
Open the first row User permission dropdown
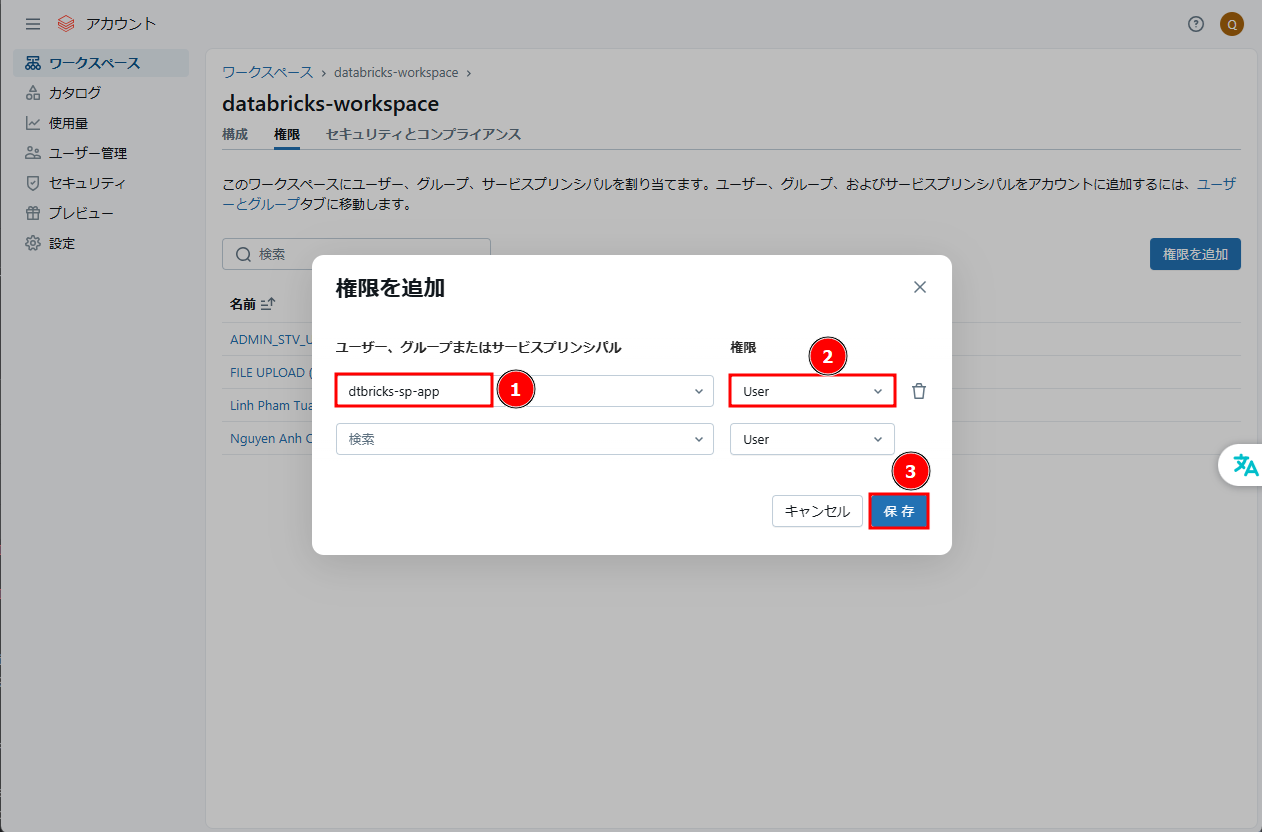coord(812,391)
